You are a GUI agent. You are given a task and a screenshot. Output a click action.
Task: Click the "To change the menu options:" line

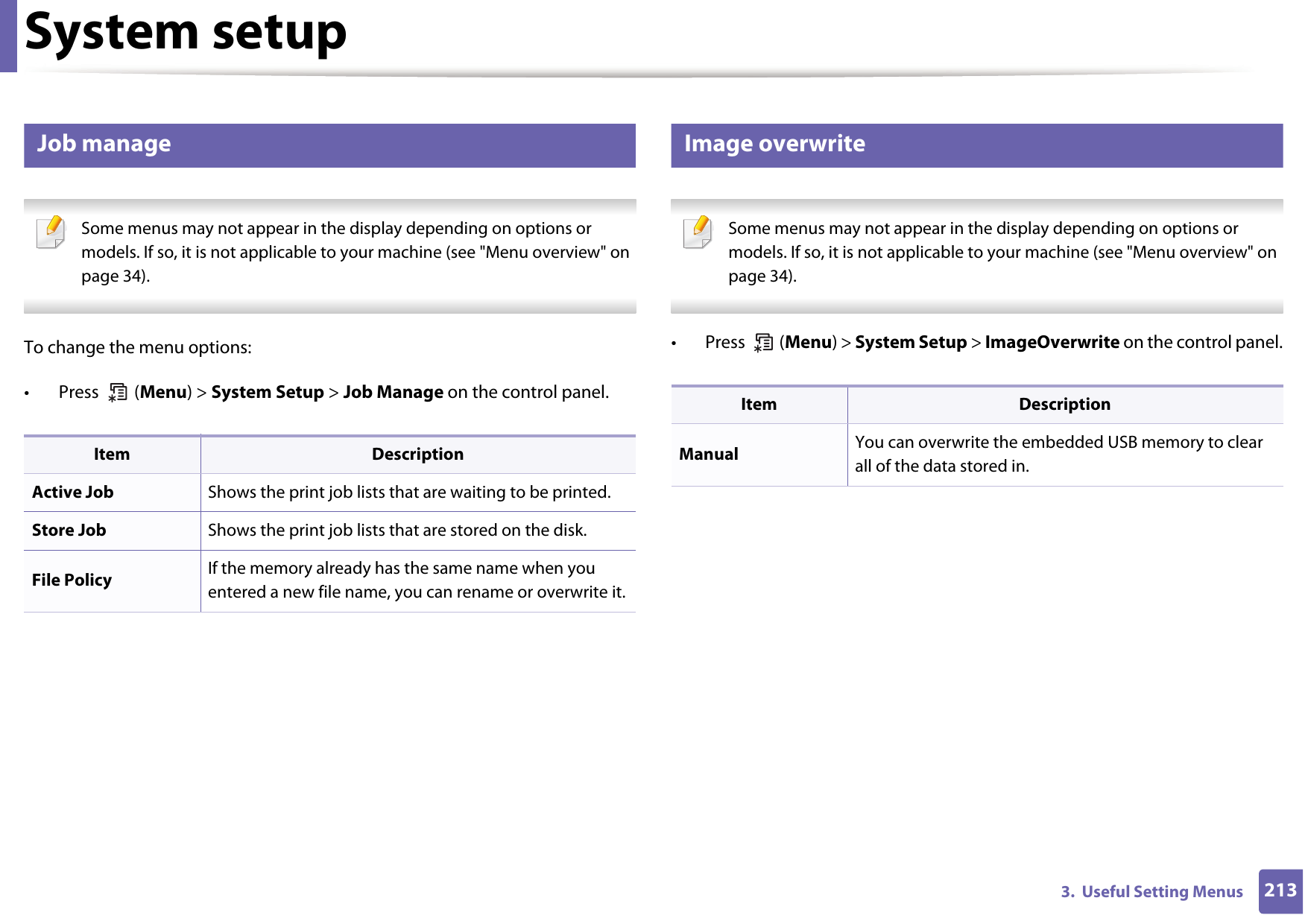point(138,348)
